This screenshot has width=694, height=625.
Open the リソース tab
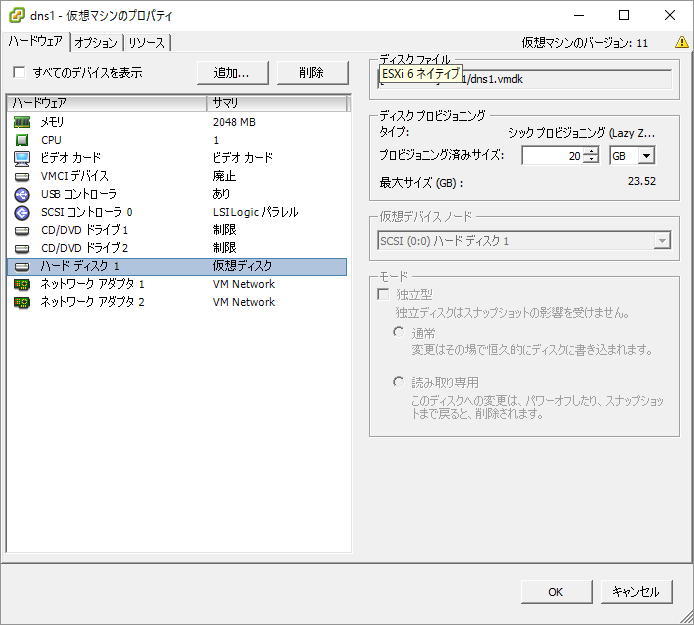click(146, 43)
